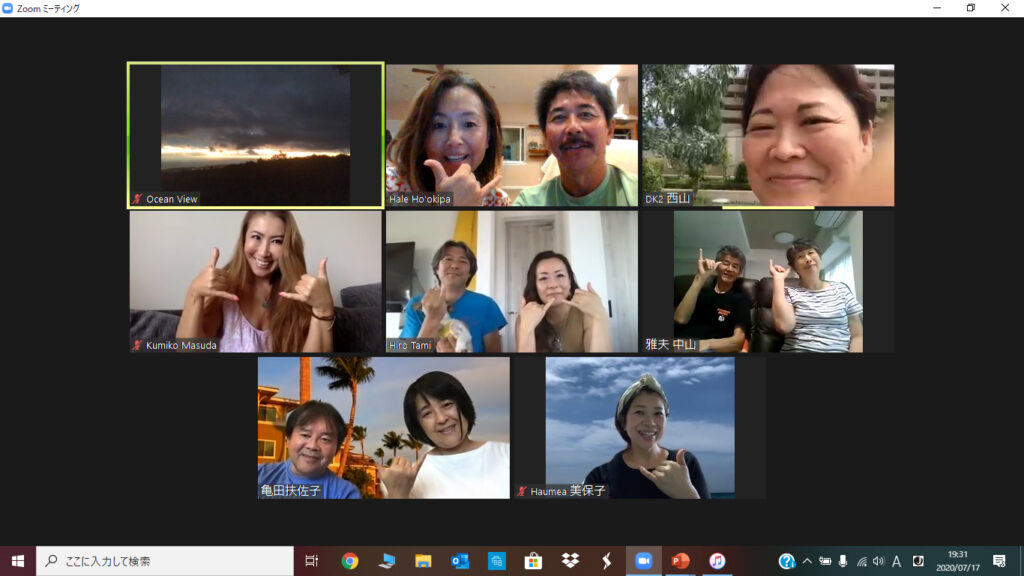Open PowerPoint from the taskbar
This screenshot has height=576, width=1024.
coord(680,561)
